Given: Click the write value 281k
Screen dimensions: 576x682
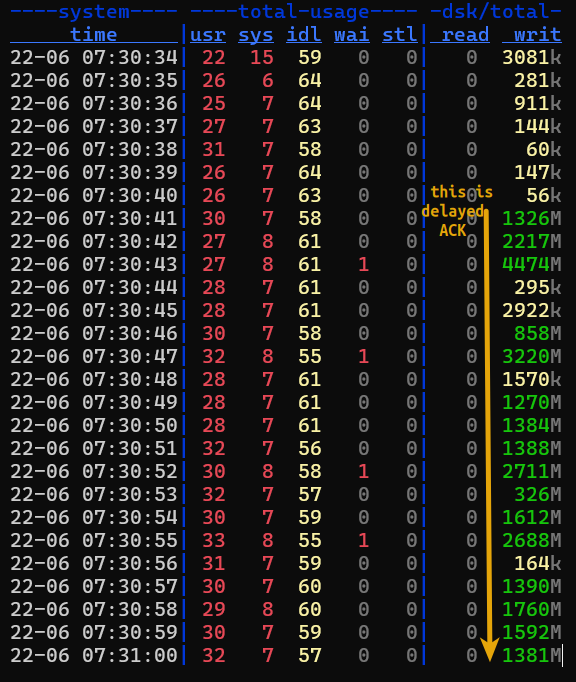Looking at the screenshot, I should pyautogui.click(x=538, y=80).
